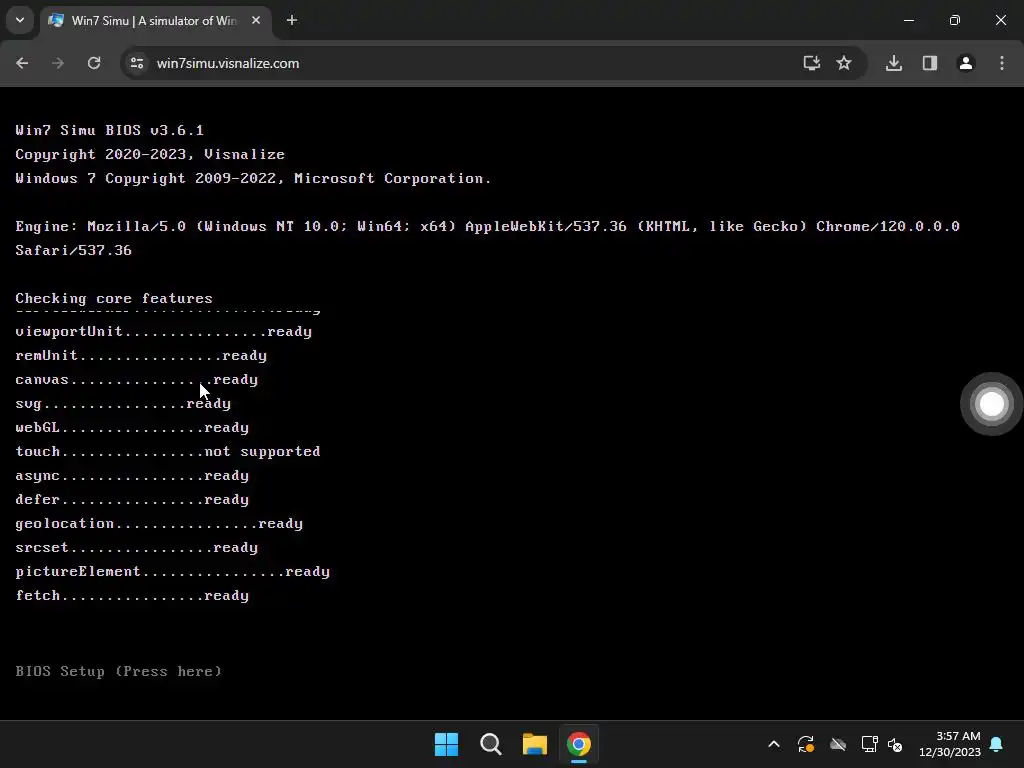Open the network display tray icon

[869, 744]
